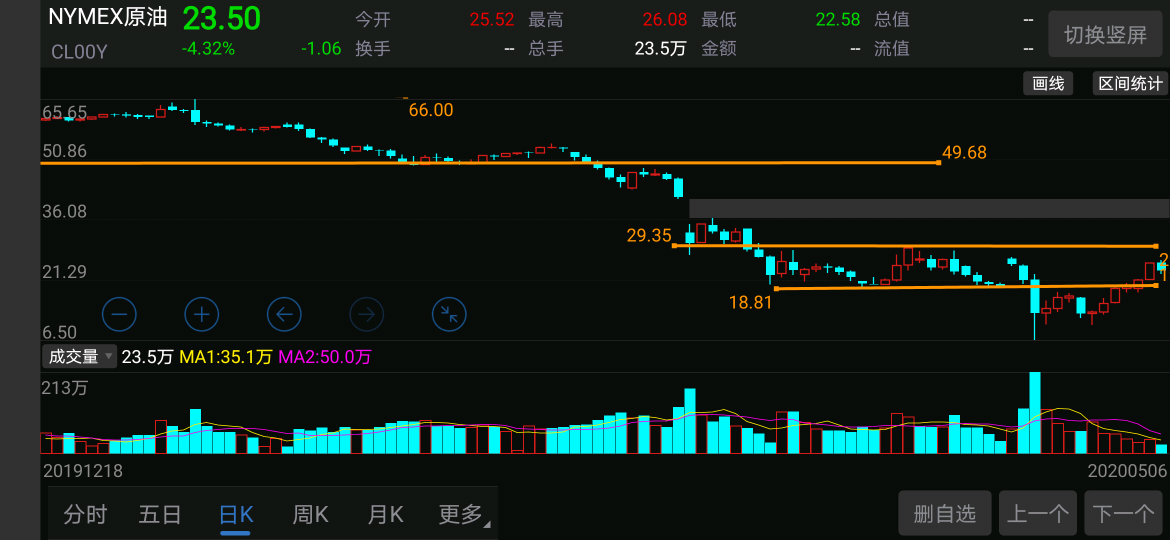Click the 49.68 line label
This screenshot has width=1170, height=540.
point(964,153)
